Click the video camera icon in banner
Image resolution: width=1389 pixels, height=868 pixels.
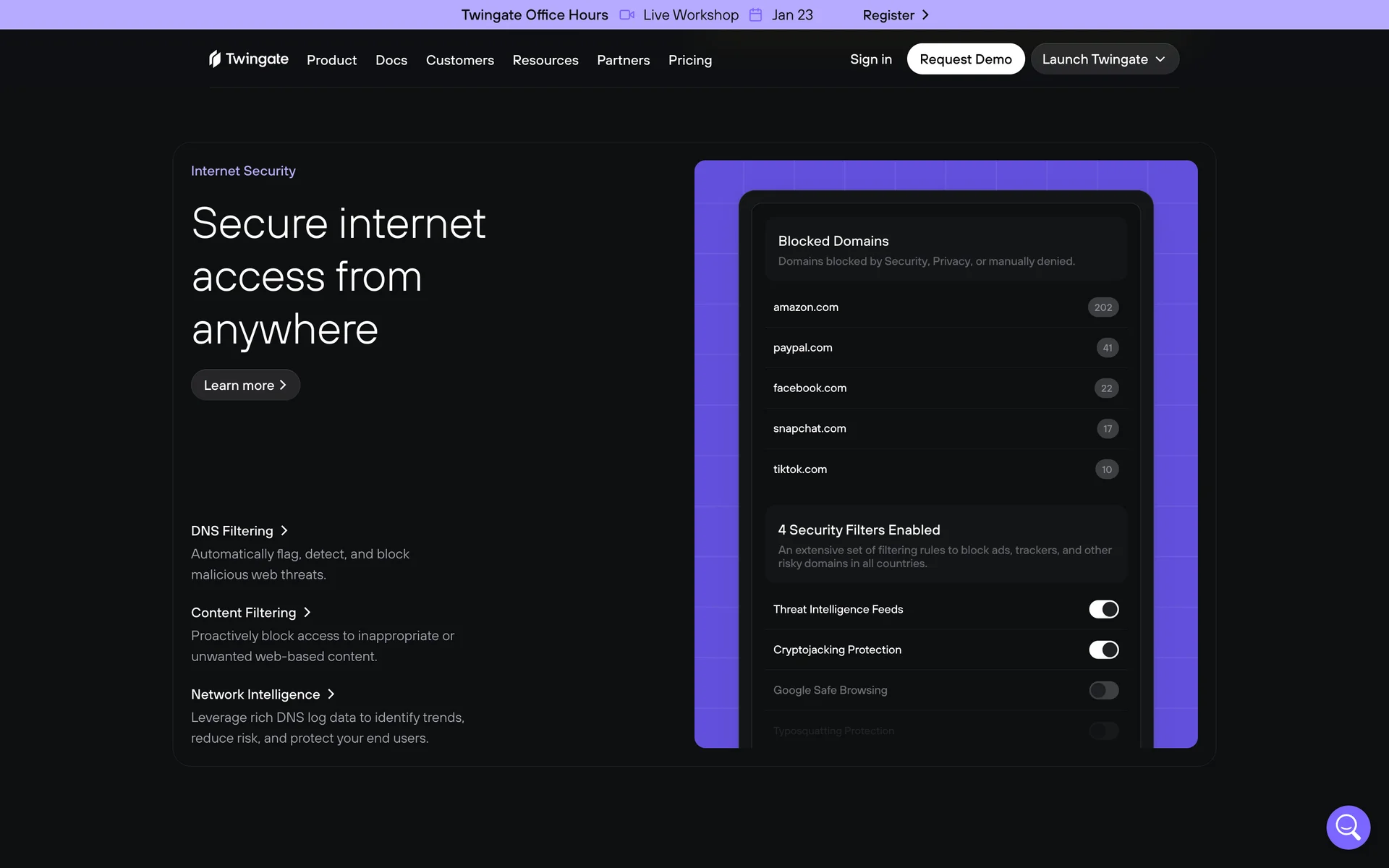click(x=626, y=15)
